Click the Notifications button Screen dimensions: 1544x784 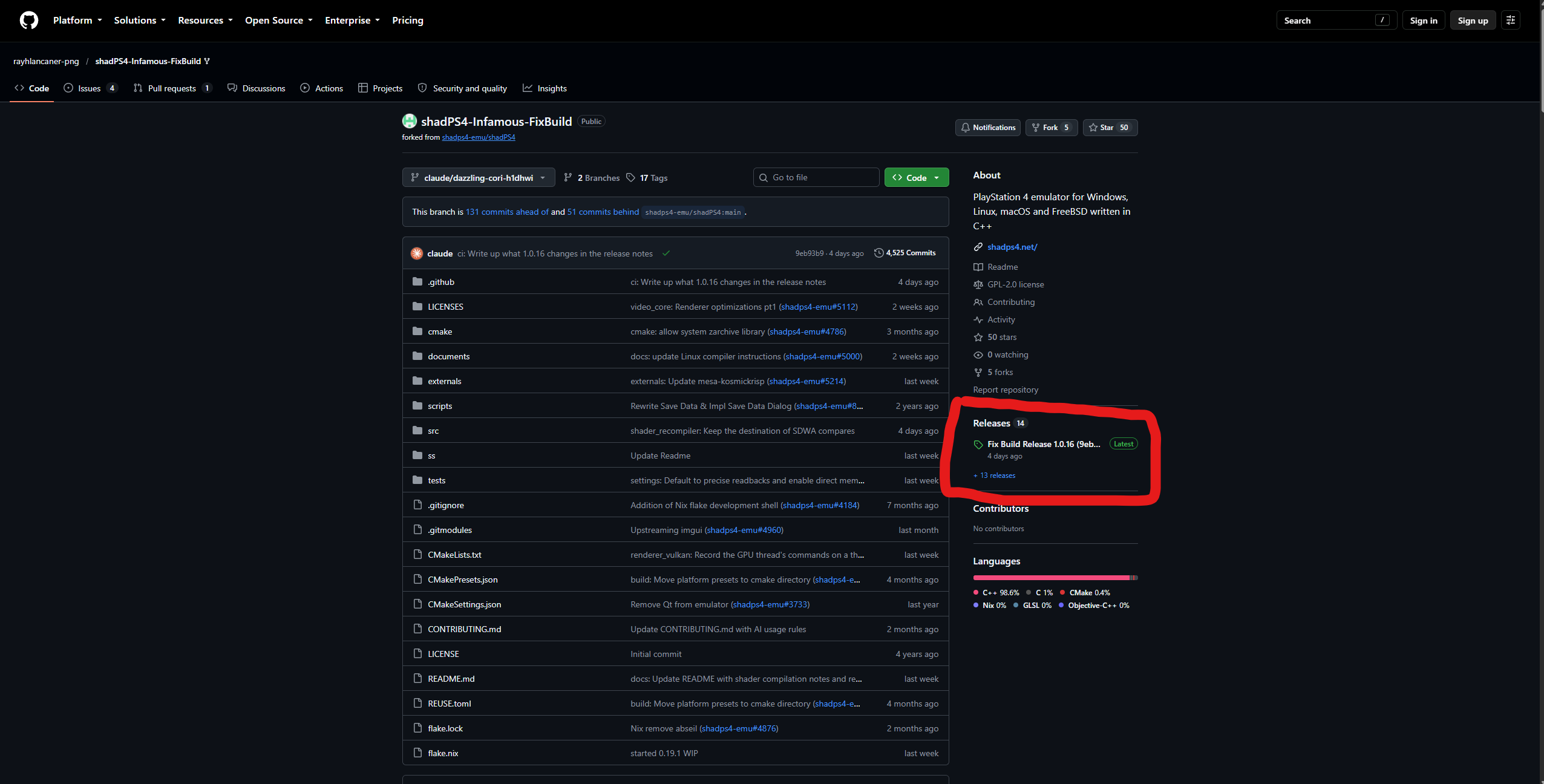coord(988,128)
